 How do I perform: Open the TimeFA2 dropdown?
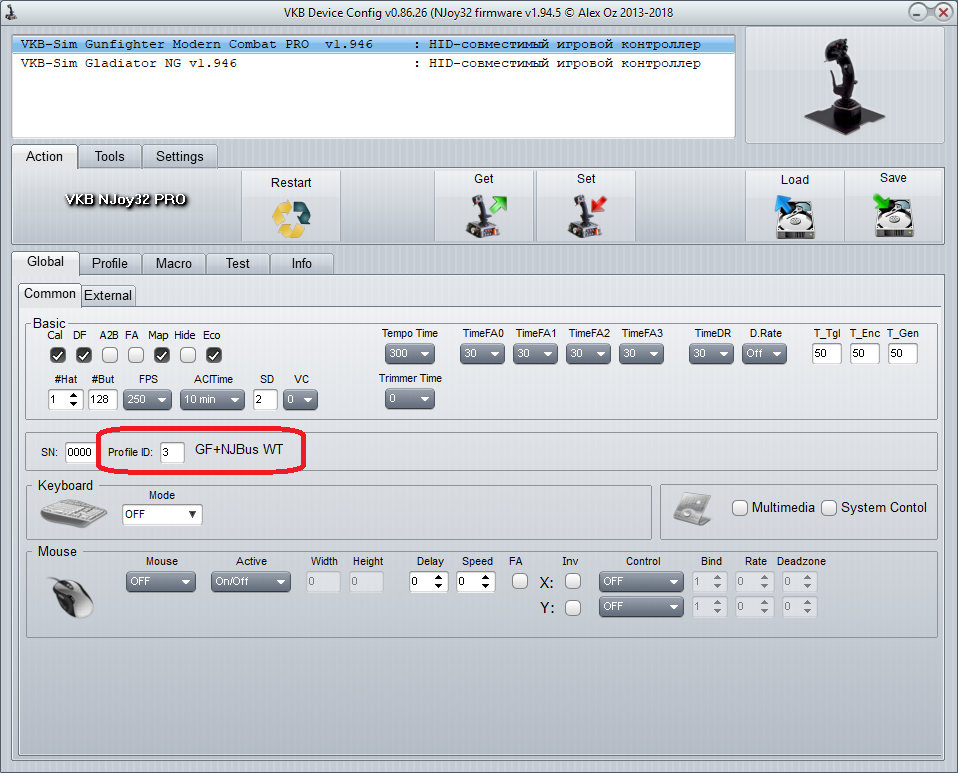(x=588, y=353)
